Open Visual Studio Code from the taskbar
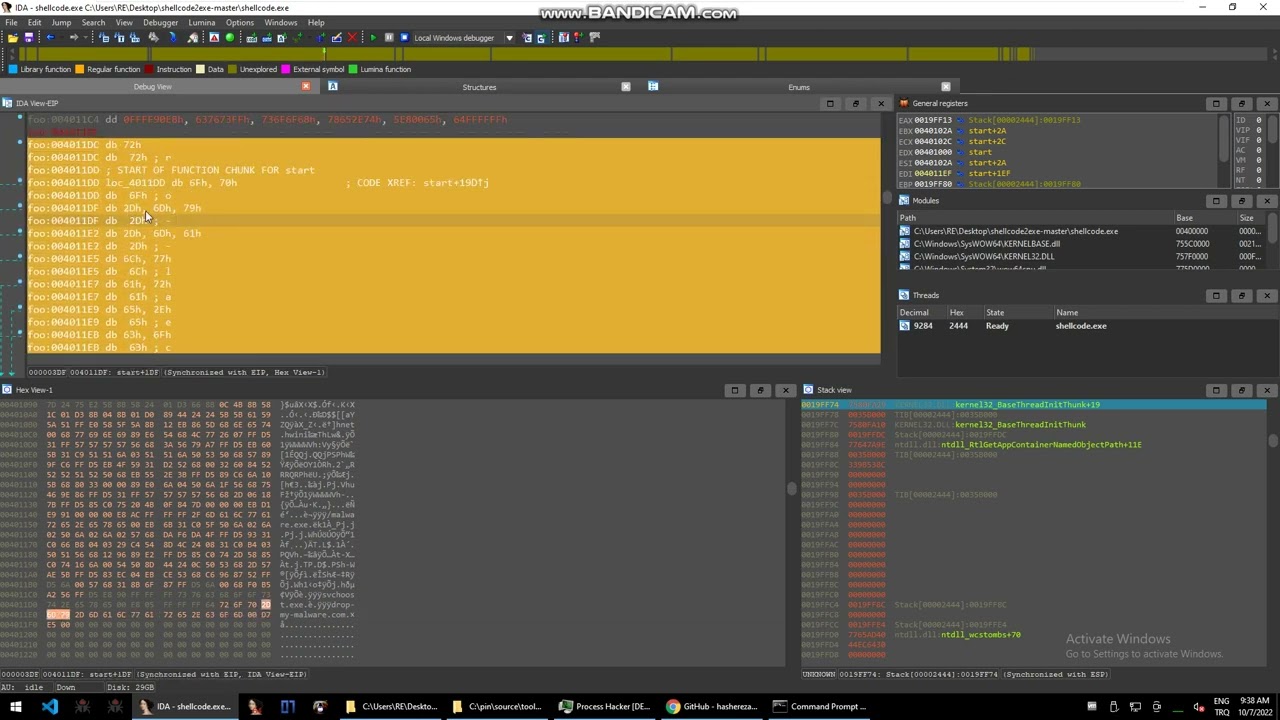This screenshot has height=720, width=1280. coord(50,707)
